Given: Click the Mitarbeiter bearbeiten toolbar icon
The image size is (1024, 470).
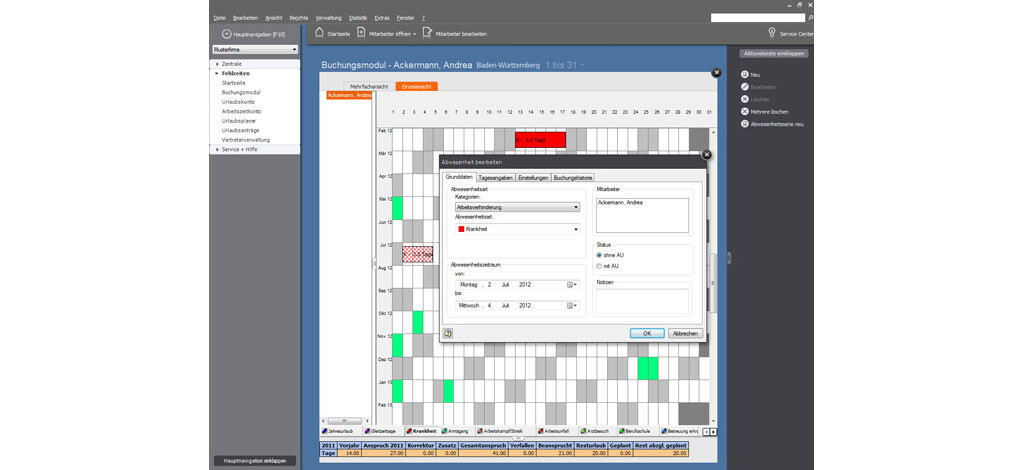Looking at the screenshot, I should point(427,33).
